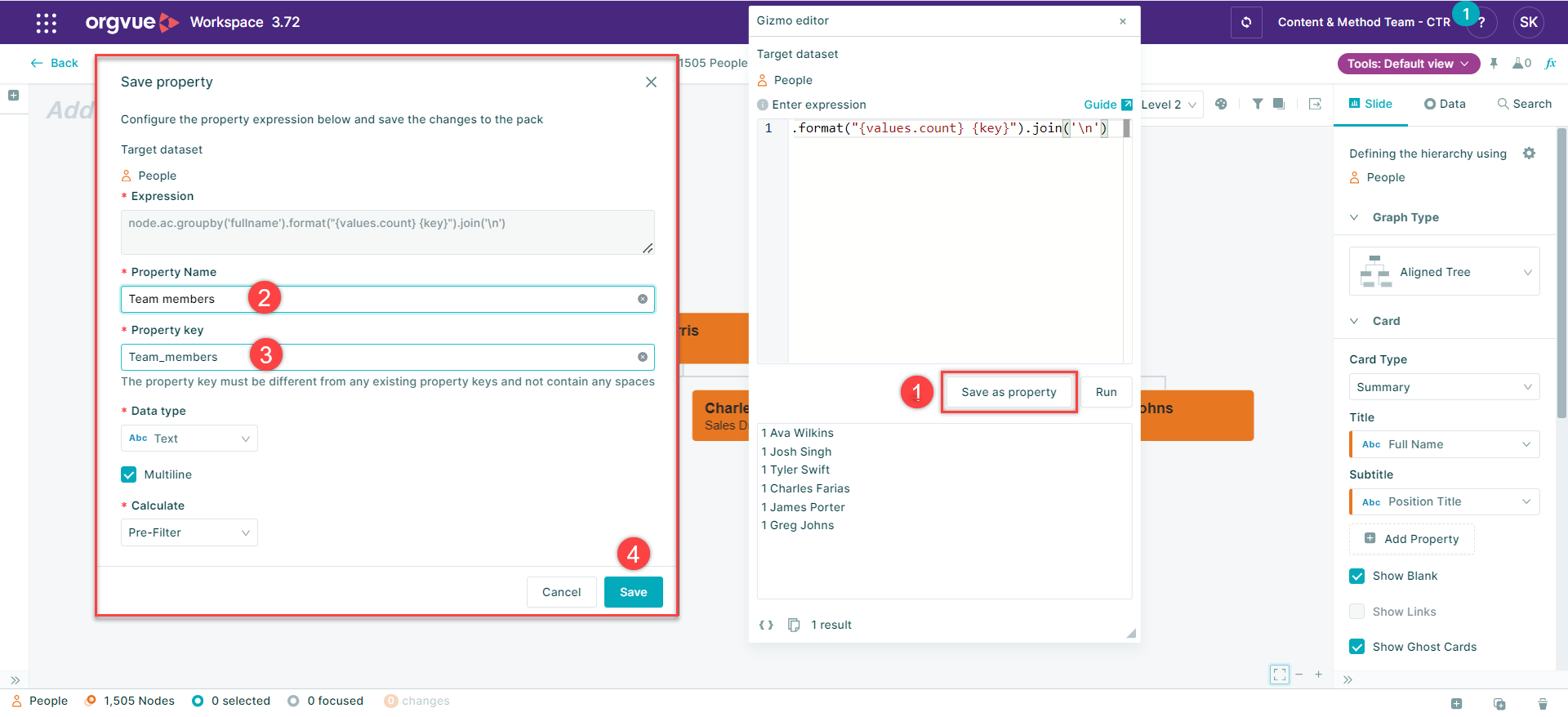This screenshot has height=717, width=1568.
Task: Click Cancel in the Save property dialog
Action: point(562,592)
